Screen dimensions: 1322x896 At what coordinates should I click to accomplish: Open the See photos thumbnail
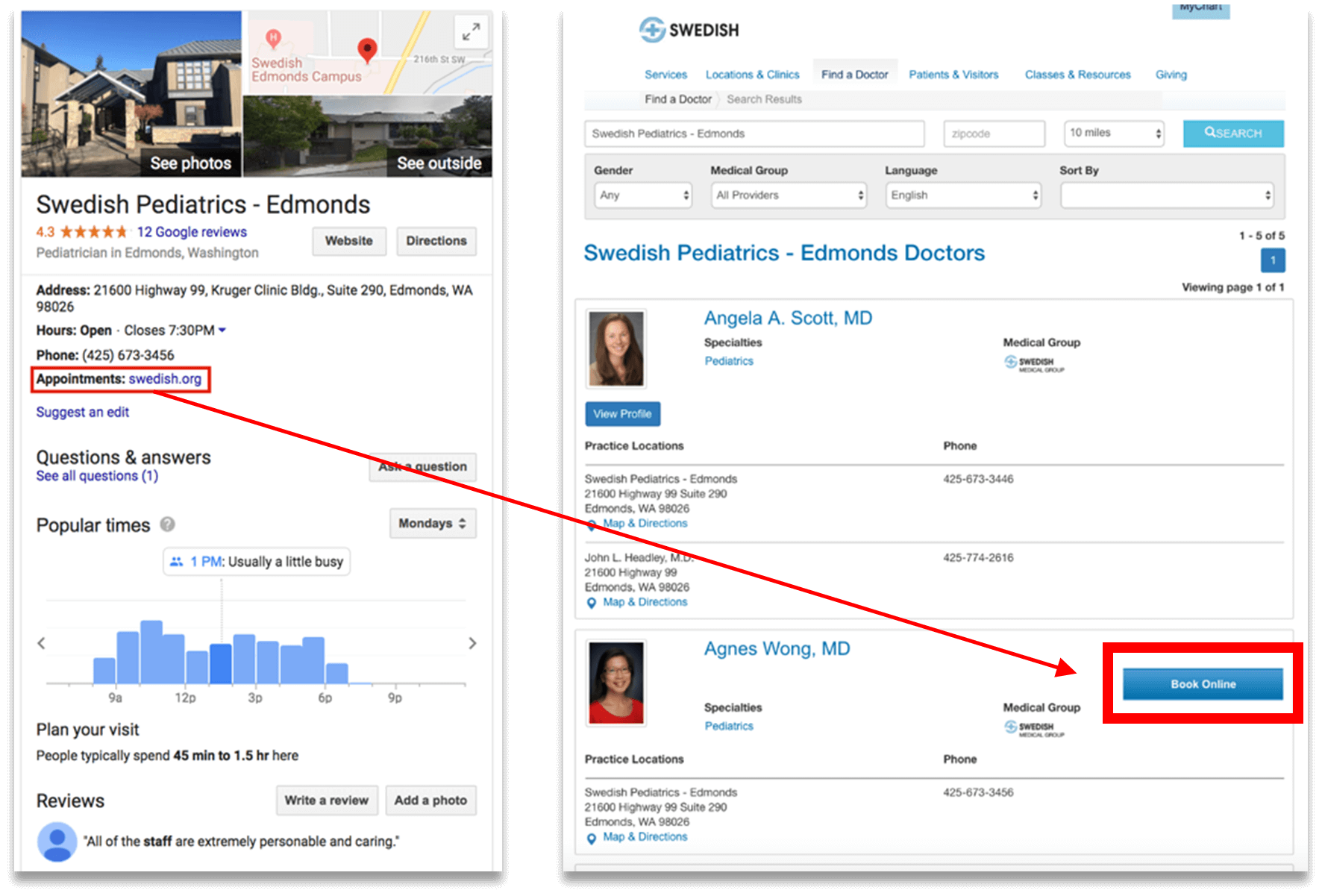point(131,93)
